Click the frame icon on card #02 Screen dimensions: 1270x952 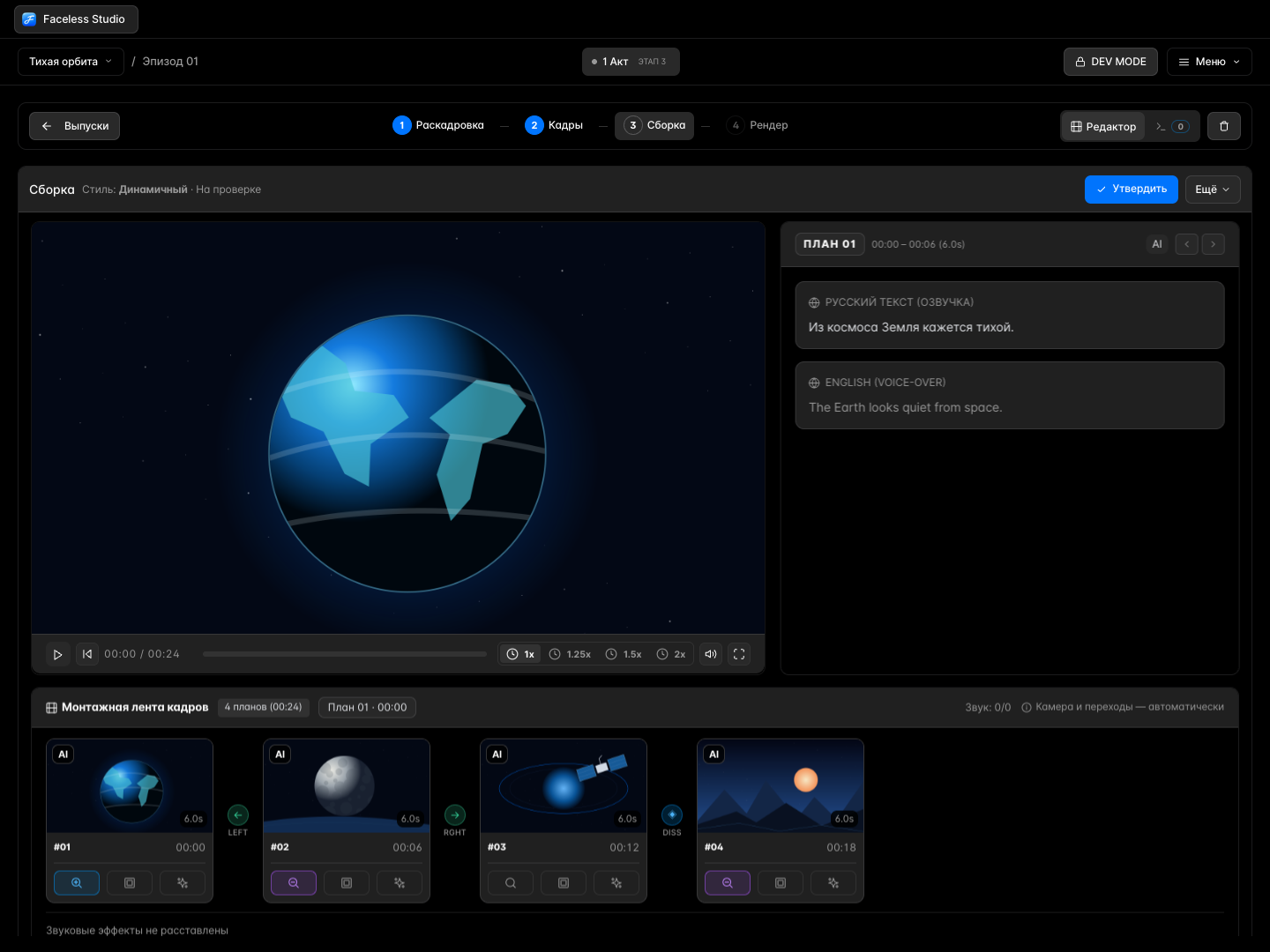(347, 882)
